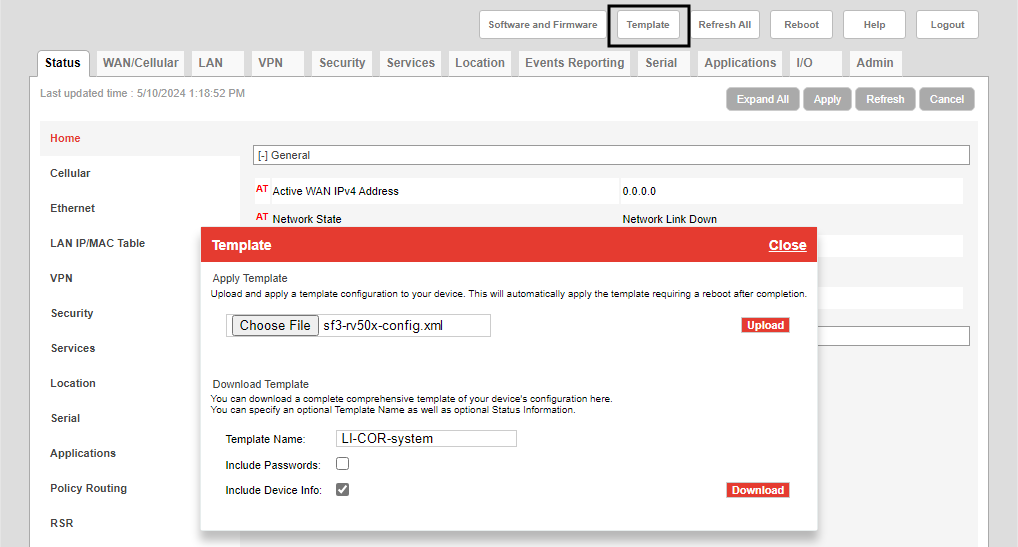Select Policy Routing in the sidebar
The image size is (1018, 547).
88,488
